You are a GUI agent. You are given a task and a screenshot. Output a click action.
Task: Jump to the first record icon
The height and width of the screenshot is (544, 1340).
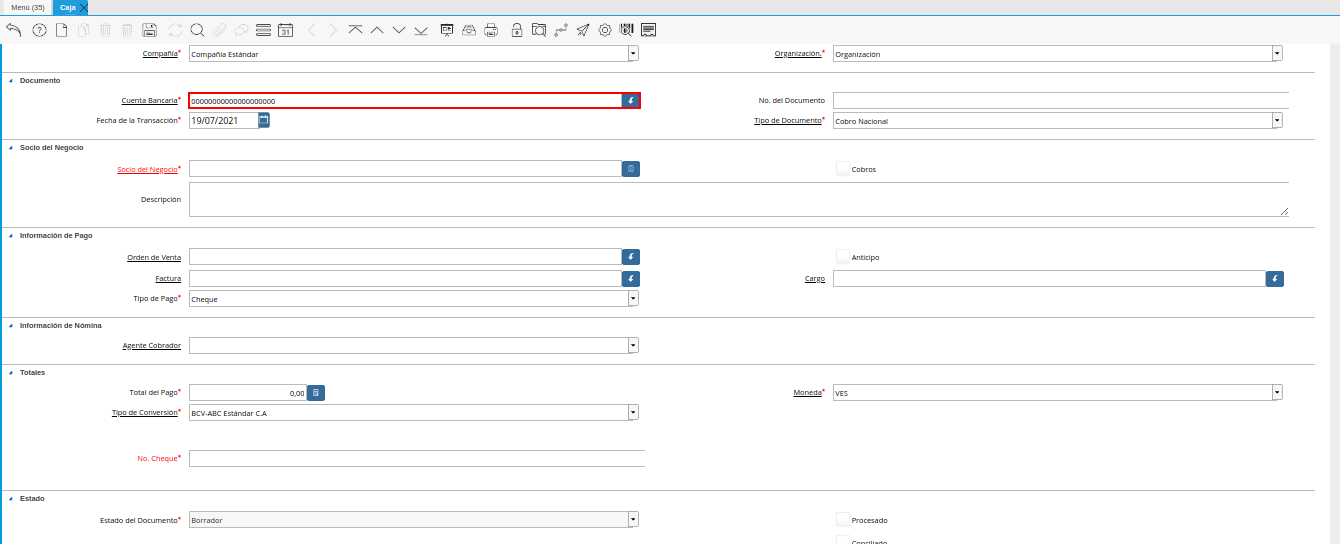pos(355,30)
